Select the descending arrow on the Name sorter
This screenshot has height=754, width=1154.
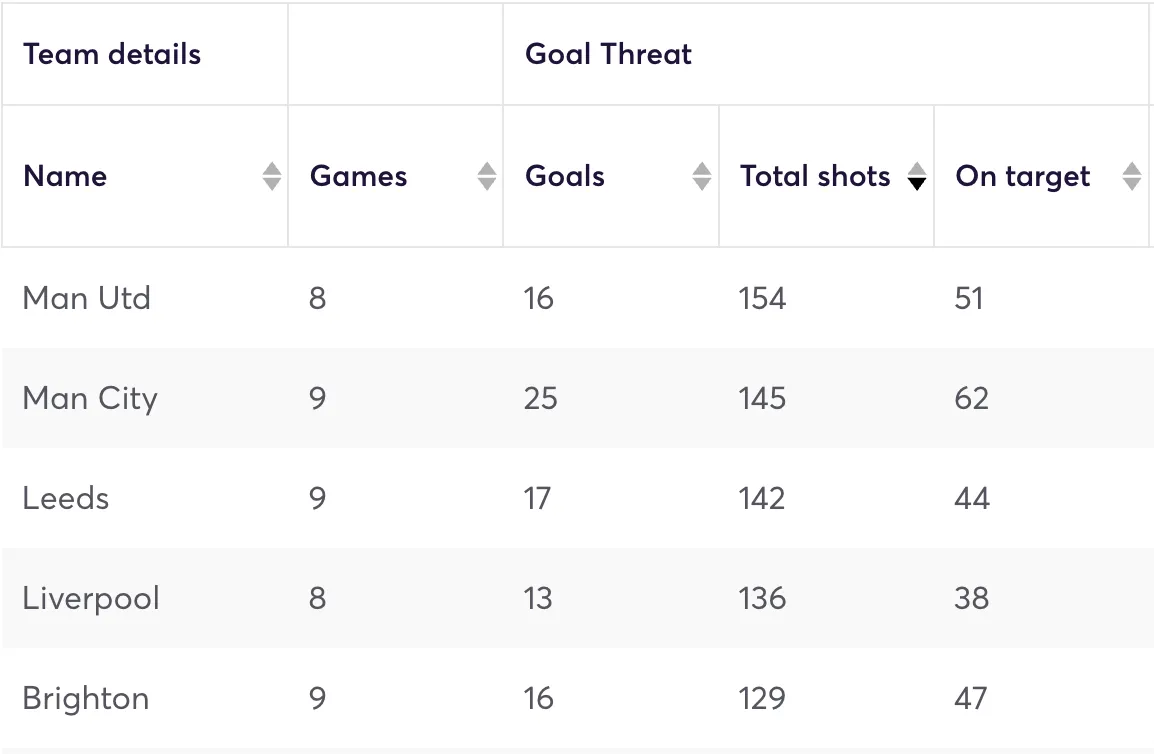click(x=272, y=184)
